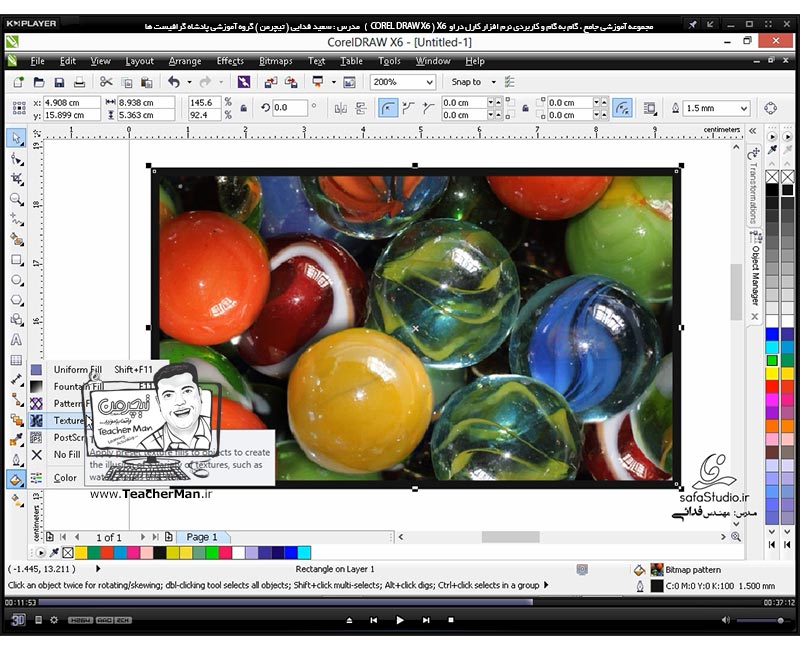This screenshot has height=650, width=800.
Task: Click the Undo arrow icon
Action: [174, 82]
